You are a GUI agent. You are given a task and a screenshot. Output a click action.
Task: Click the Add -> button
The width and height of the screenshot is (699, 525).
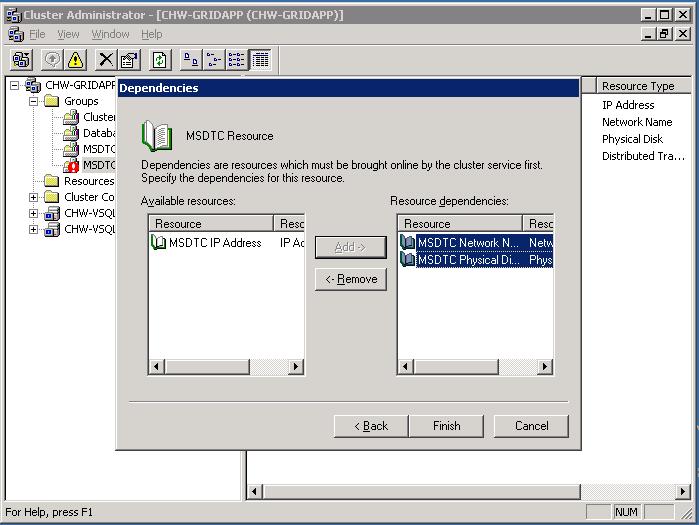(350, 247)
